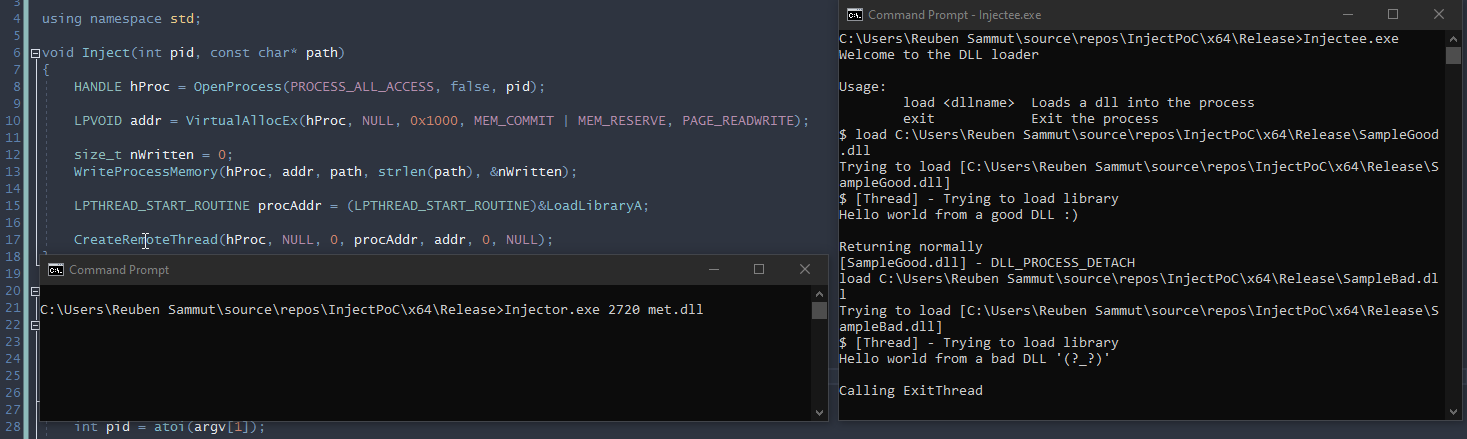Click the icon in the Injector Command Prompt title bar
Viewport: 1467px width, 439px height.
(56, 270)
